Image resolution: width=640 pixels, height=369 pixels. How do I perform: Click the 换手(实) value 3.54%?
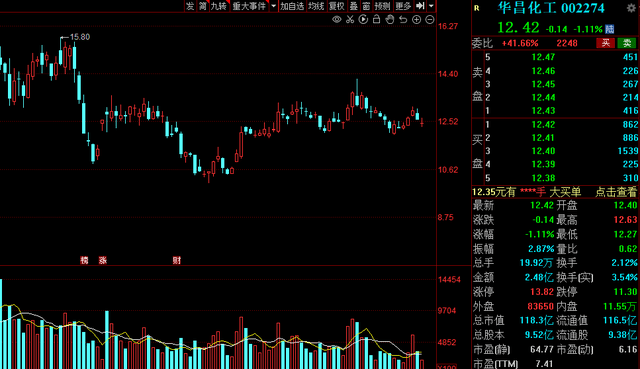click(x=624, y=278)
